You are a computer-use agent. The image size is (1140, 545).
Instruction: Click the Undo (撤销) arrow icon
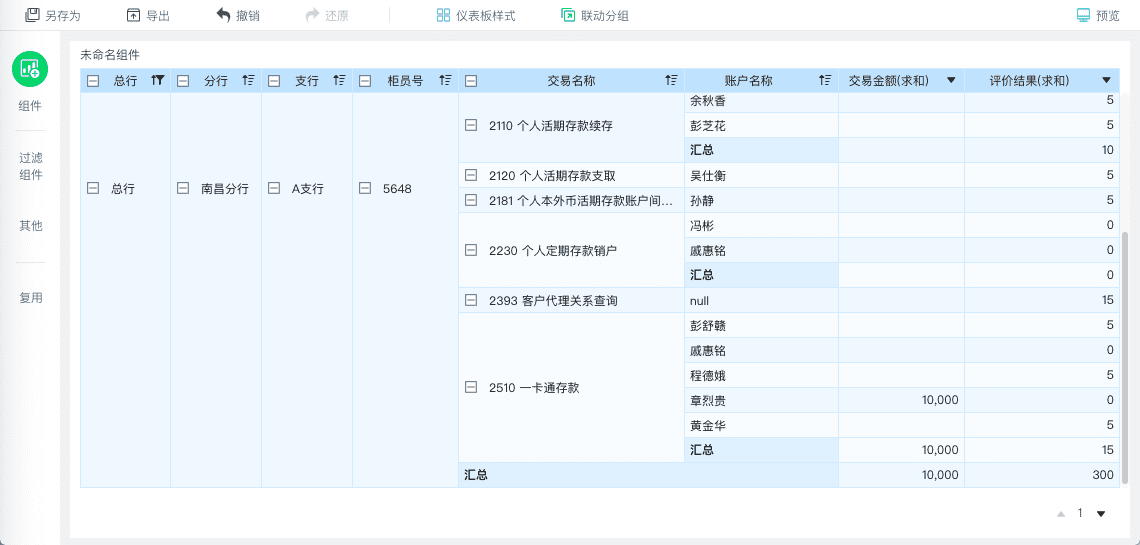(223, 15)
